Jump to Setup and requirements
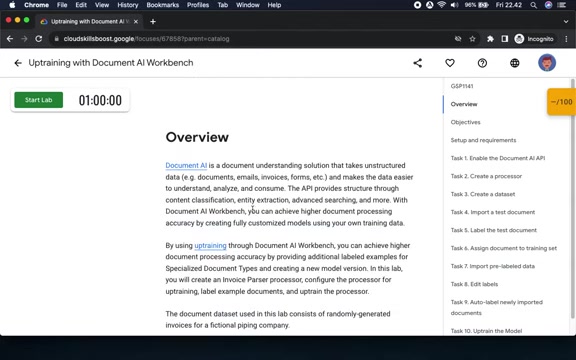 click(x=483, y=140)
